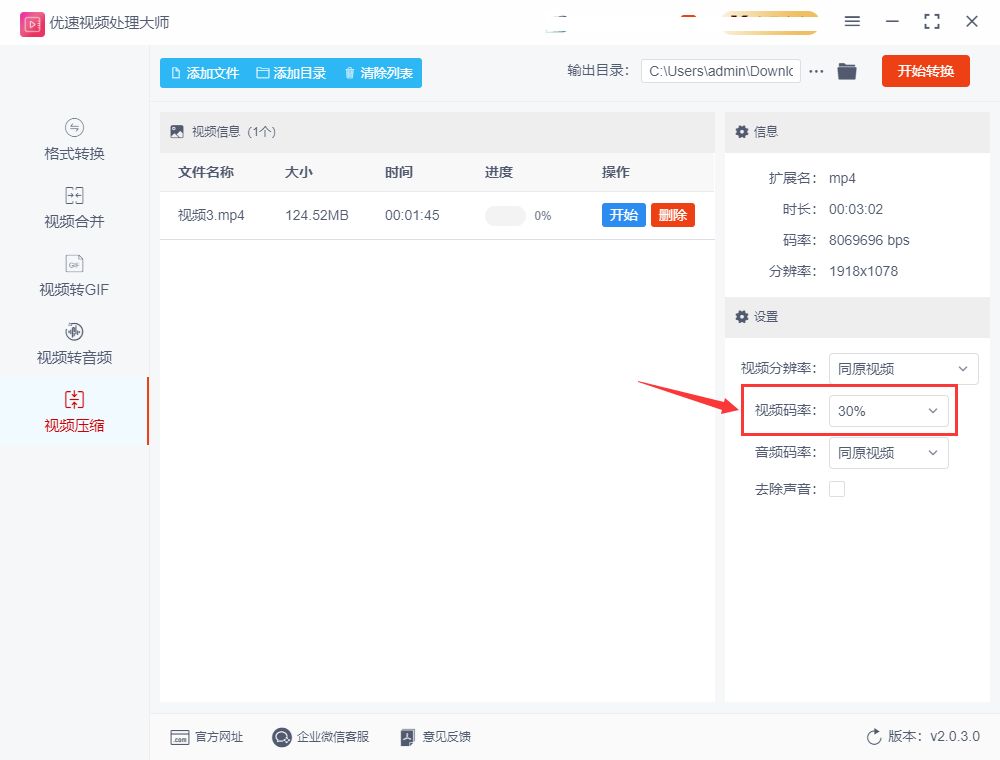Open the 视频转GIF icon
1000x760 pixels.
74,263
